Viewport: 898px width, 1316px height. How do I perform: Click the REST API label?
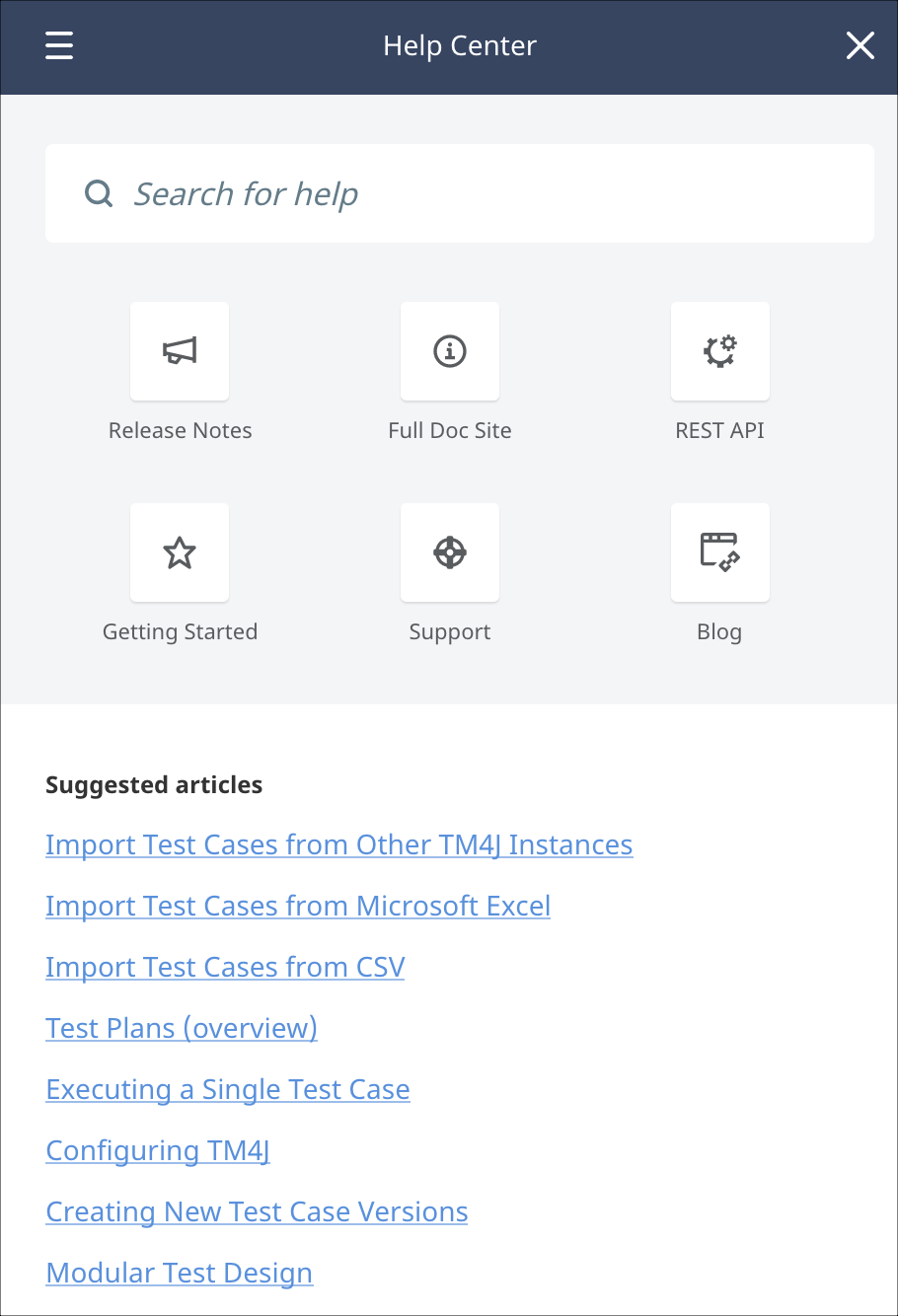point(719,431)
